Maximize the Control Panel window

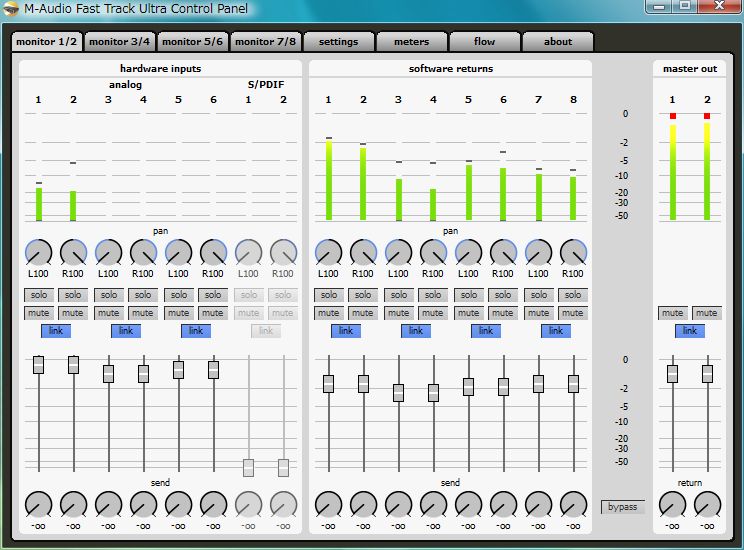685,7
